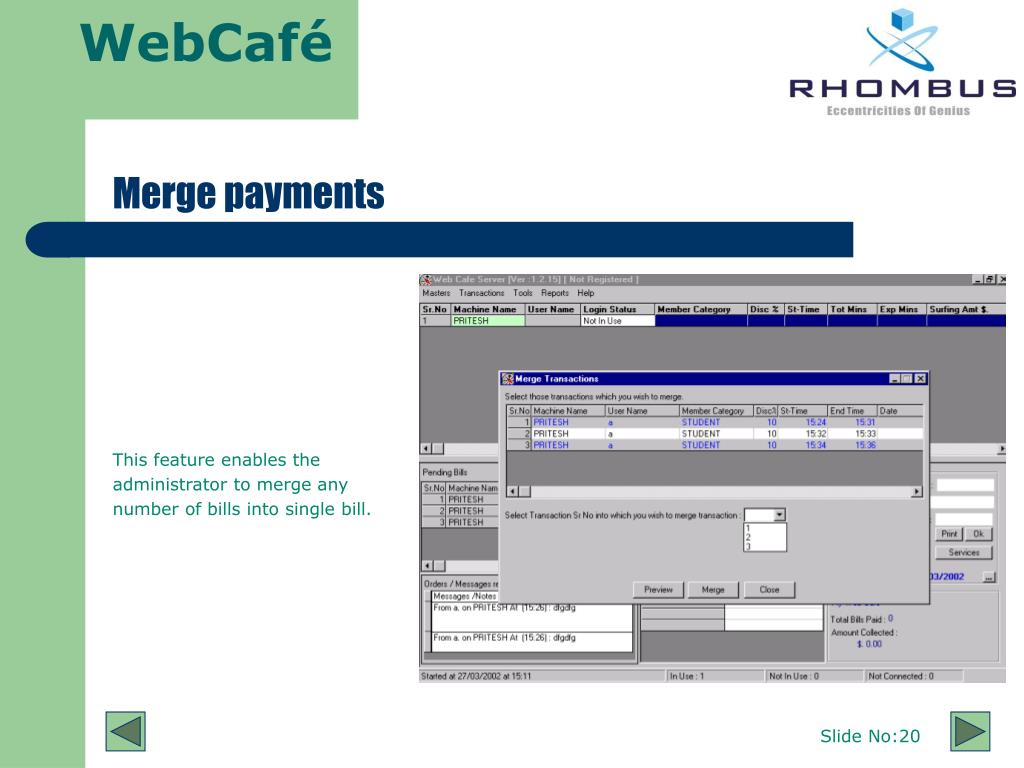Click the Started at 27/03/2002 status text
1024x768 pixels.
(476, 677)
